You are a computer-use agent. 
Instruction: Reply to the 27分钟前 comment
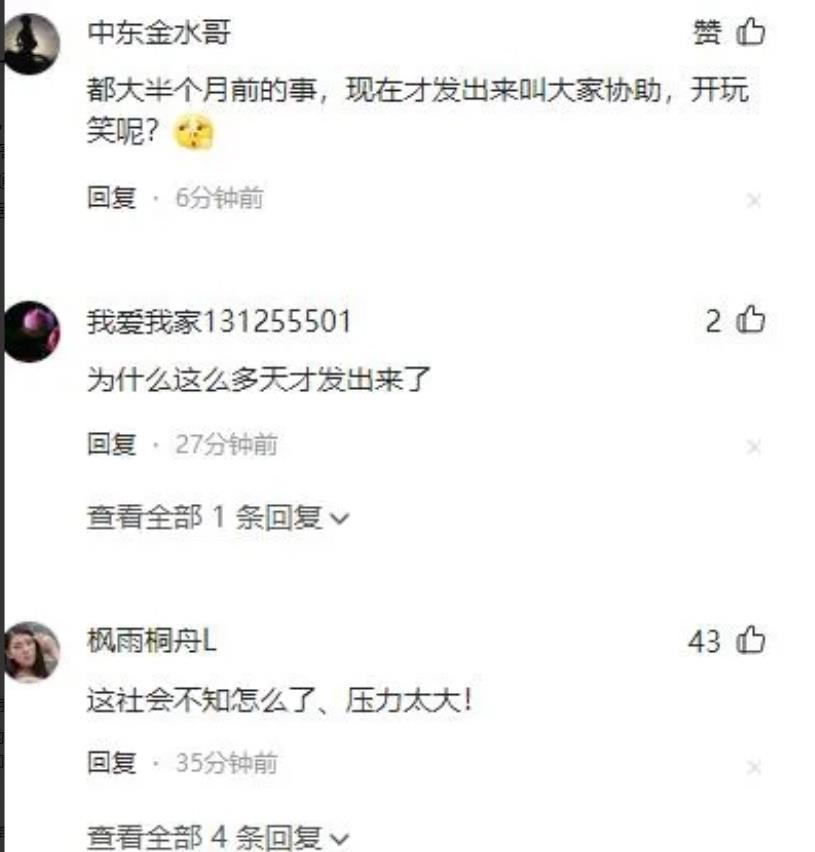pos(111,444)
